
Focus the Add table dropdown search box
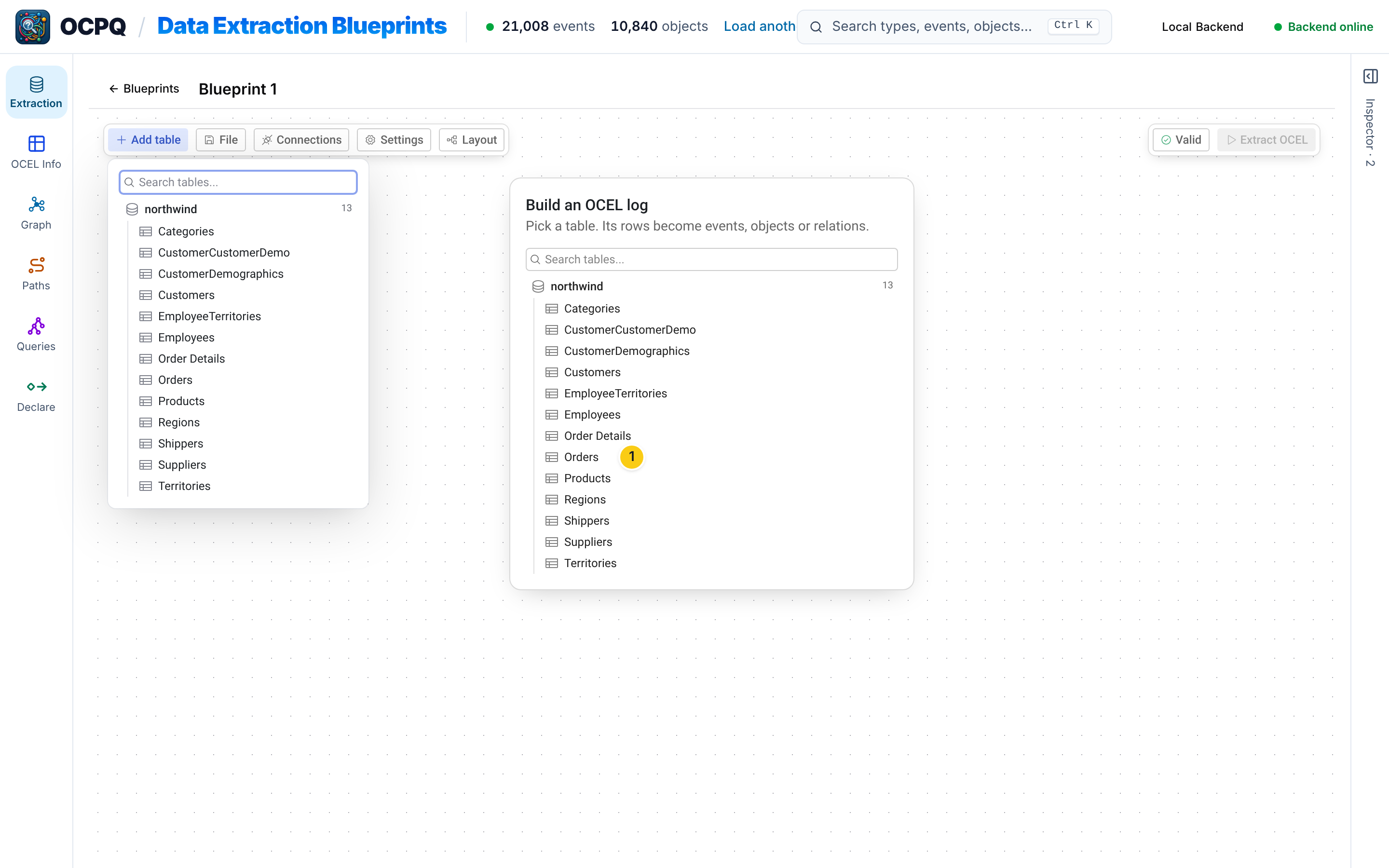coord(238,182)
